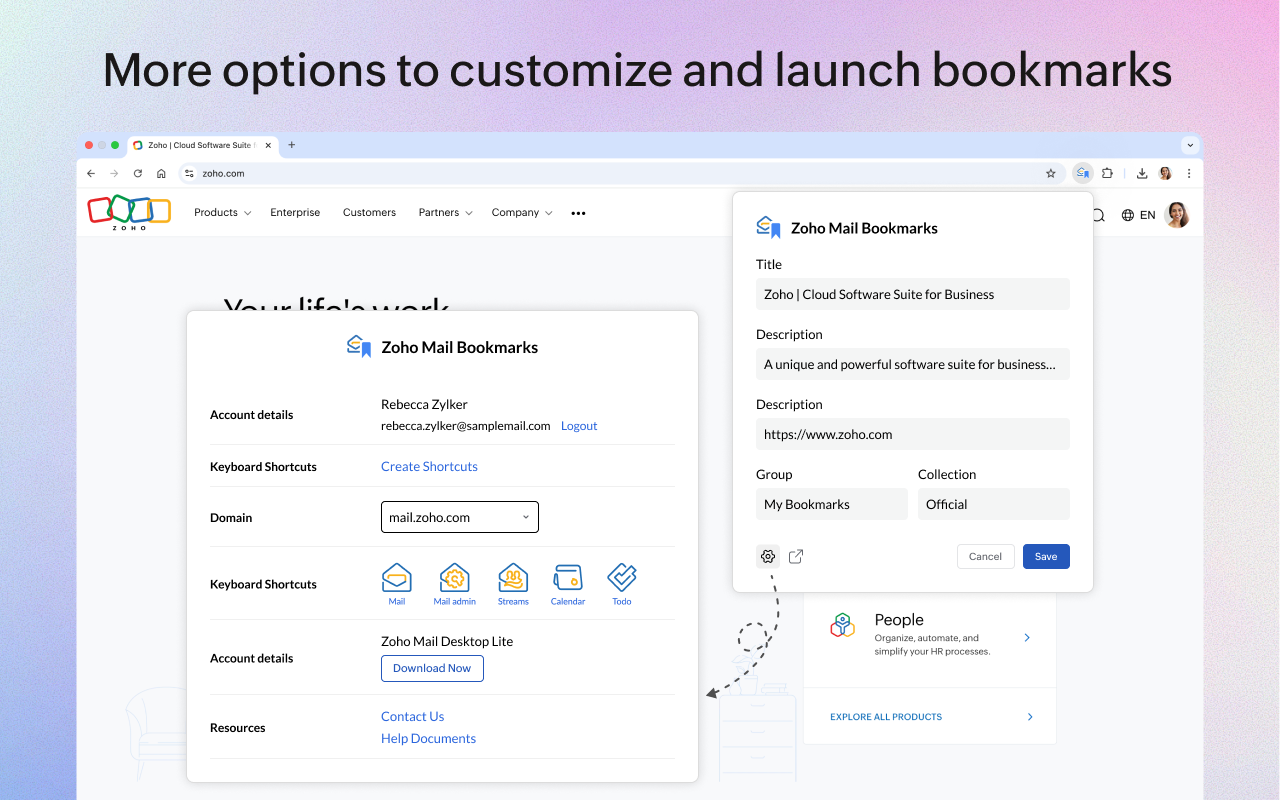This screenshot has width=1280, height=800.
Task: Select the Mail admin shortcut icon
Action: (454, 577)
